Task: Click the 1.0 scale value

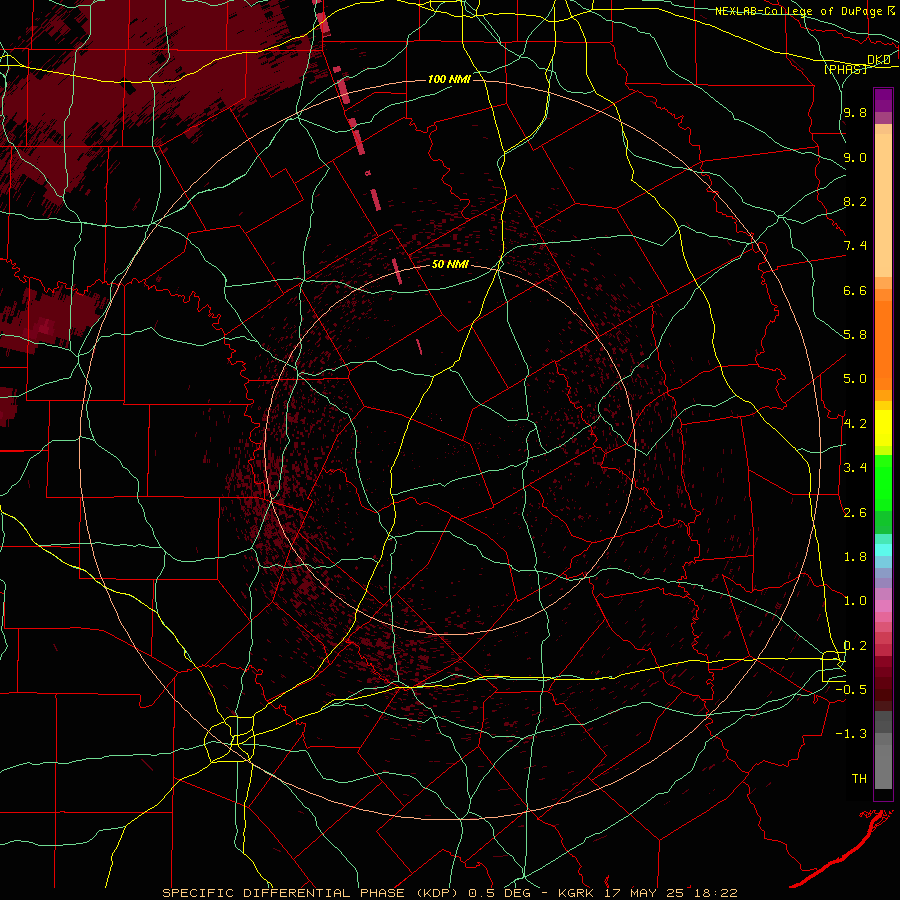Action: click(x=855, y=601)
